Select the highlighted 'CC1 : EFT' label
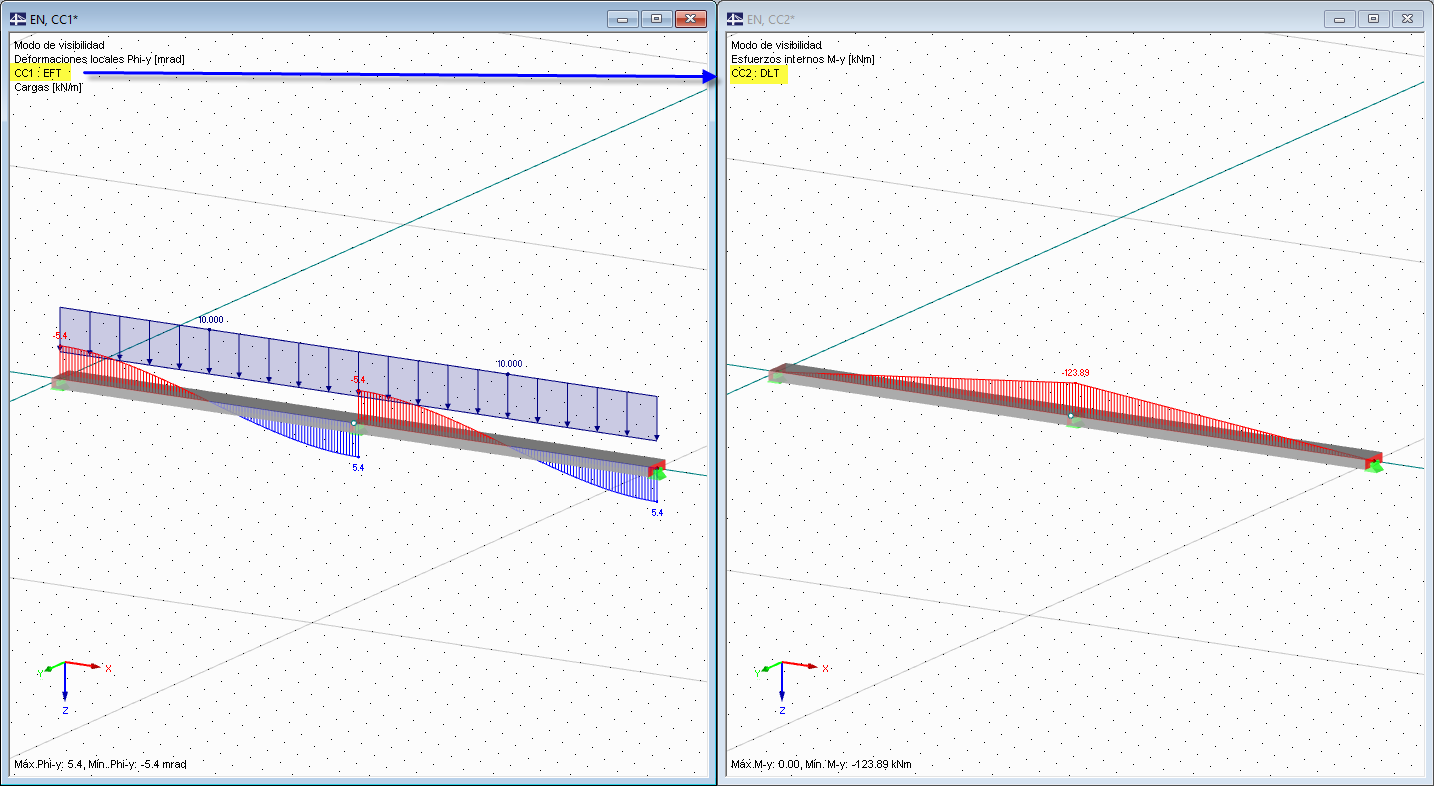This screenshot has height=786, width=1434. pos(38,73)
